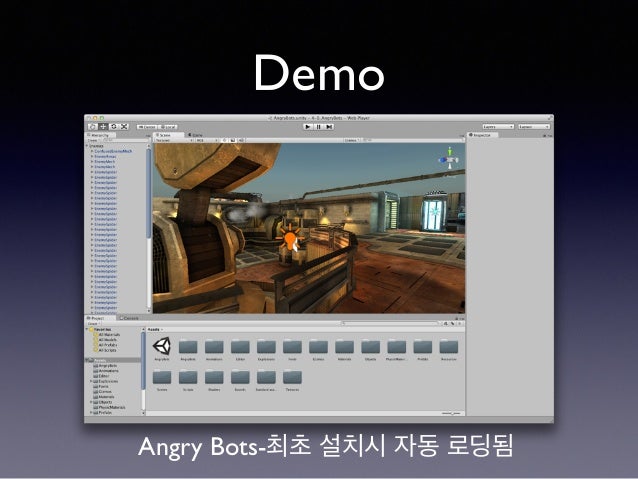
Task: Click the scene orientation gizmo
Action: click(450, 159)
